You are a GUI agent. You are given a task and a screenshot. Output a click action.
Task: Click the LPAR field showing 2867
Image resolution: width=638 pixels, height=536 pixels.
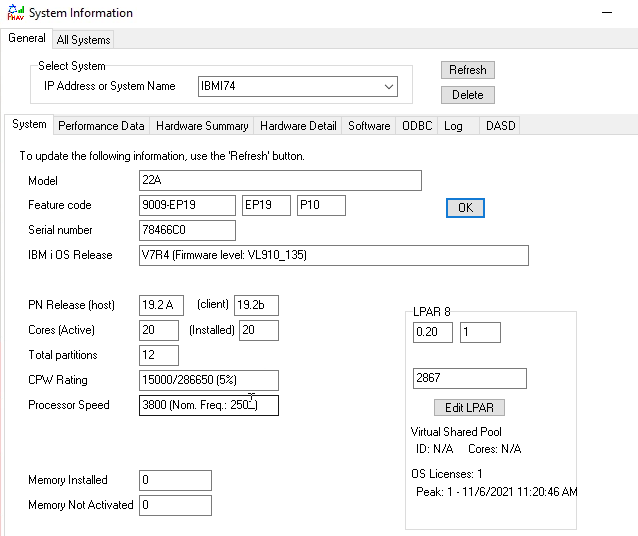pyautogui.click(x=470, y=378)
